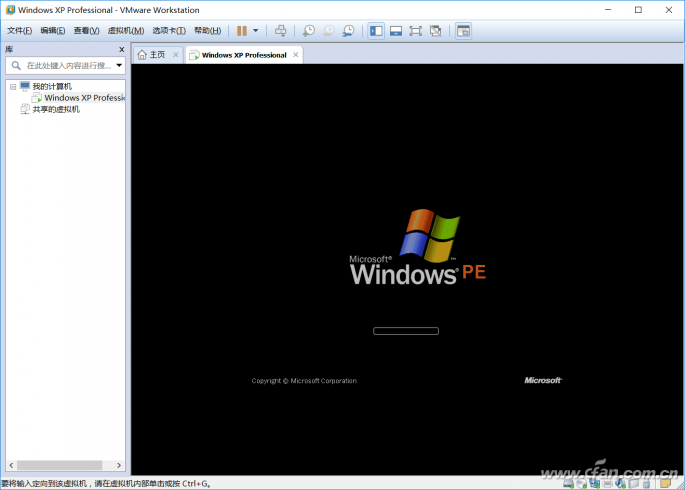
Task: Open the 查看(V) menu
Action: (86, 31)
